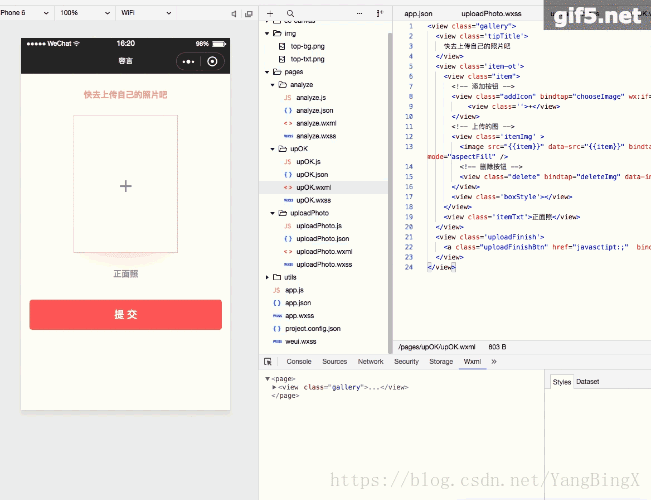Open analyze.wxml file

point(316,123)
